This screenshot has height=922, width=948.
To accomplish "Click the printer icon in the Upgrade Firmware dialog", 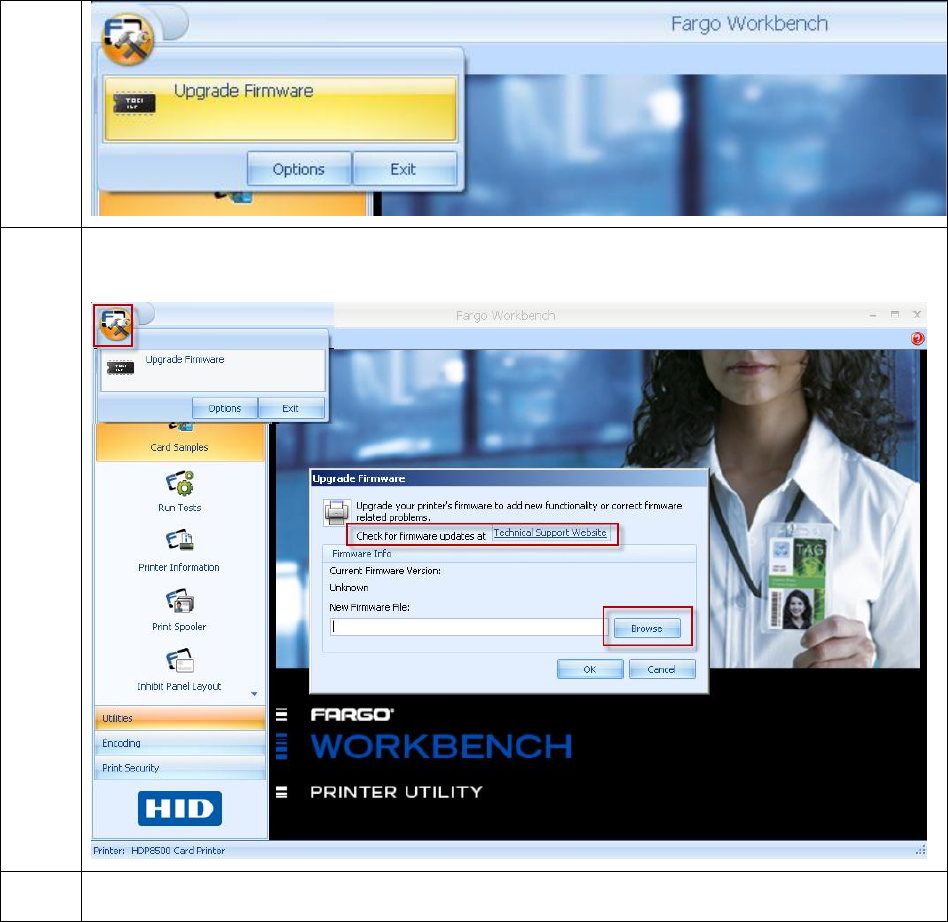I will pyautogui.click(x=336, y=512).
